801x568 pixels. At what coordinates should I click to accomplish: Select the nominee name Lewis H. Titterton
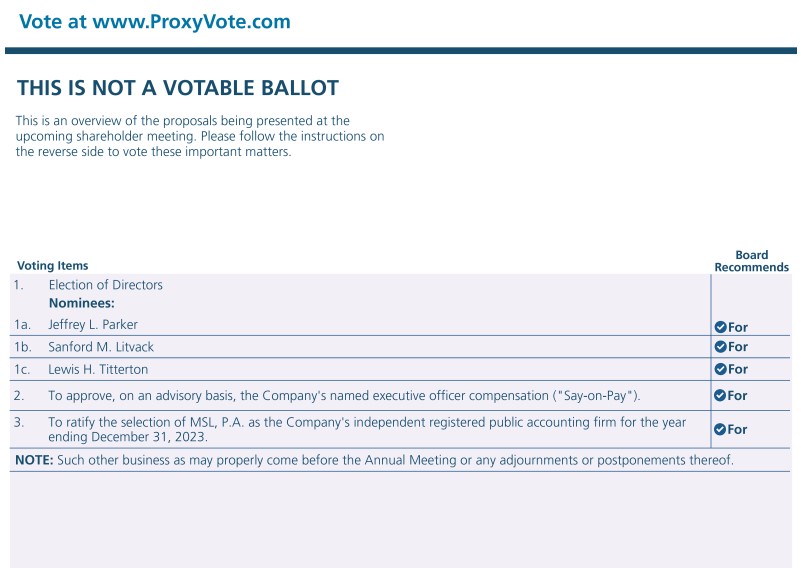(x=98, y=369)
